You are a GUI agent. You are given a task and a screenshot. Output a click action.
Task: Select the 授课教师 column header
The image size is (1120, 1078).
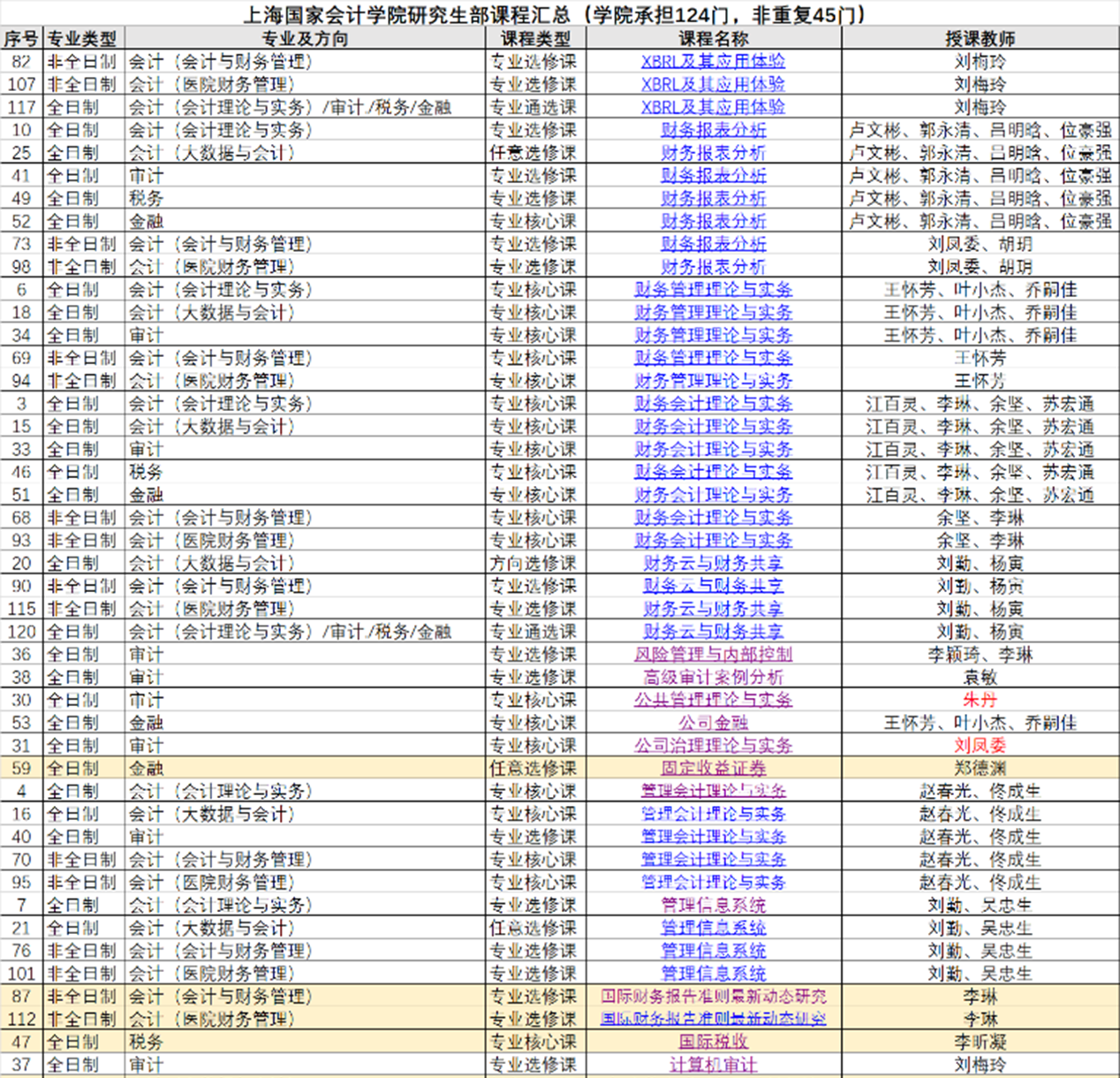pos(980,39)
